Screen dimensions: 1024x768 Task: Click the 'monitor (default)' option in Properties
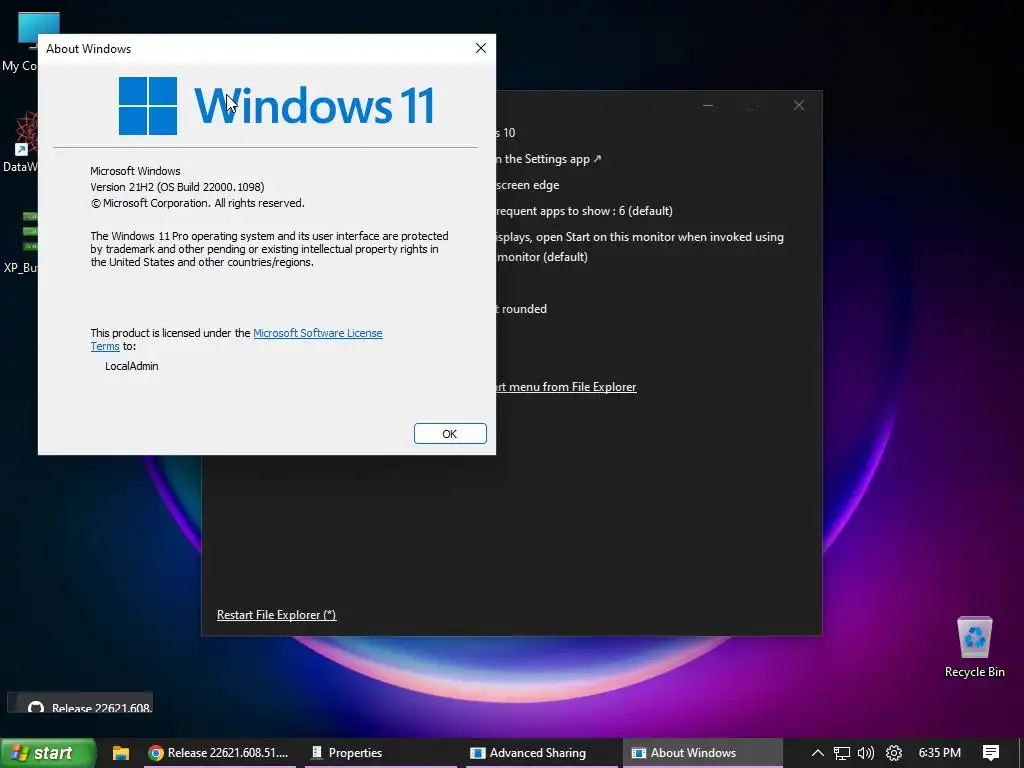[x=541, y=257]
